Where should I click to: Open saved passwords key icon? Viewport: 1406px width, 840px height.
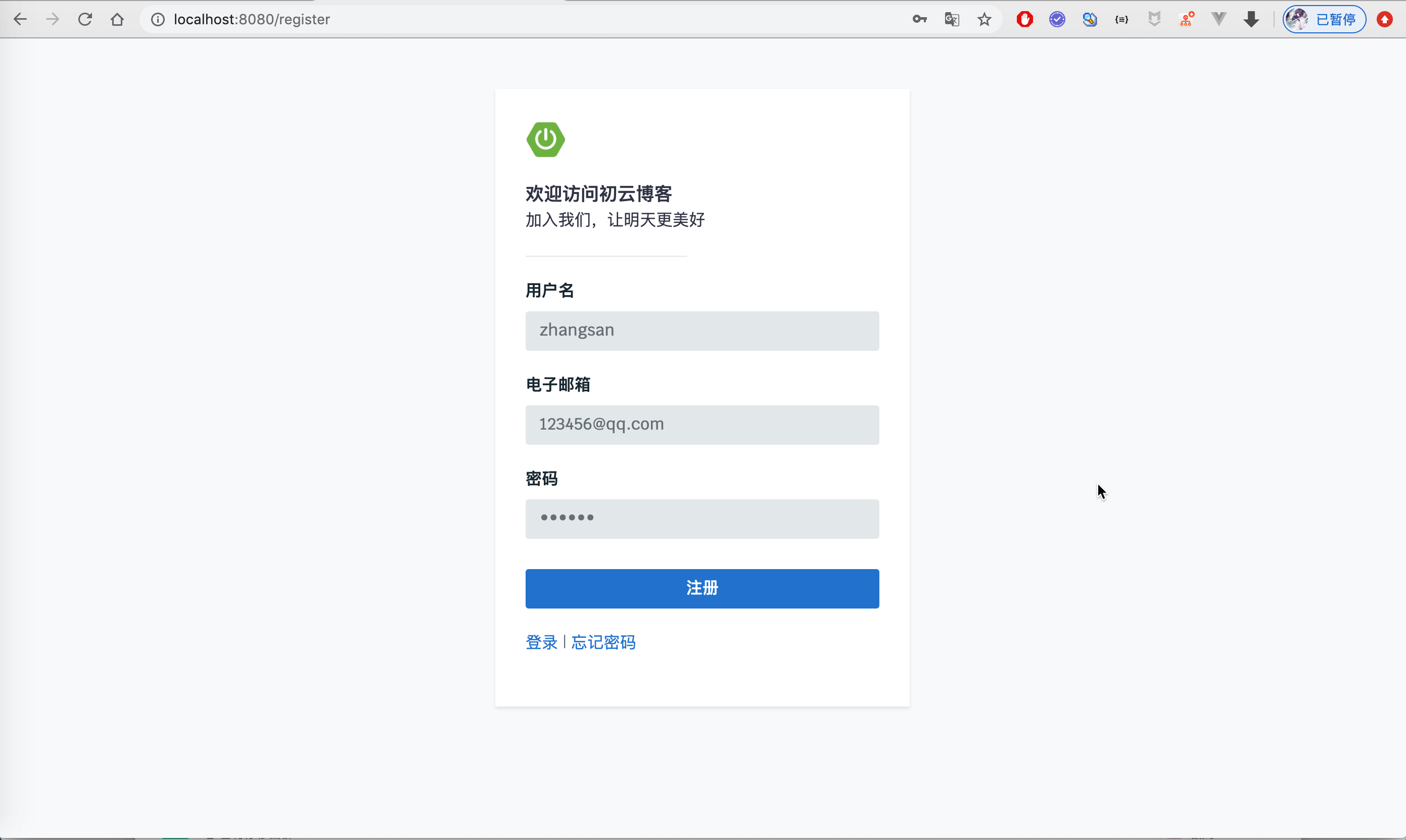[919, 19]
